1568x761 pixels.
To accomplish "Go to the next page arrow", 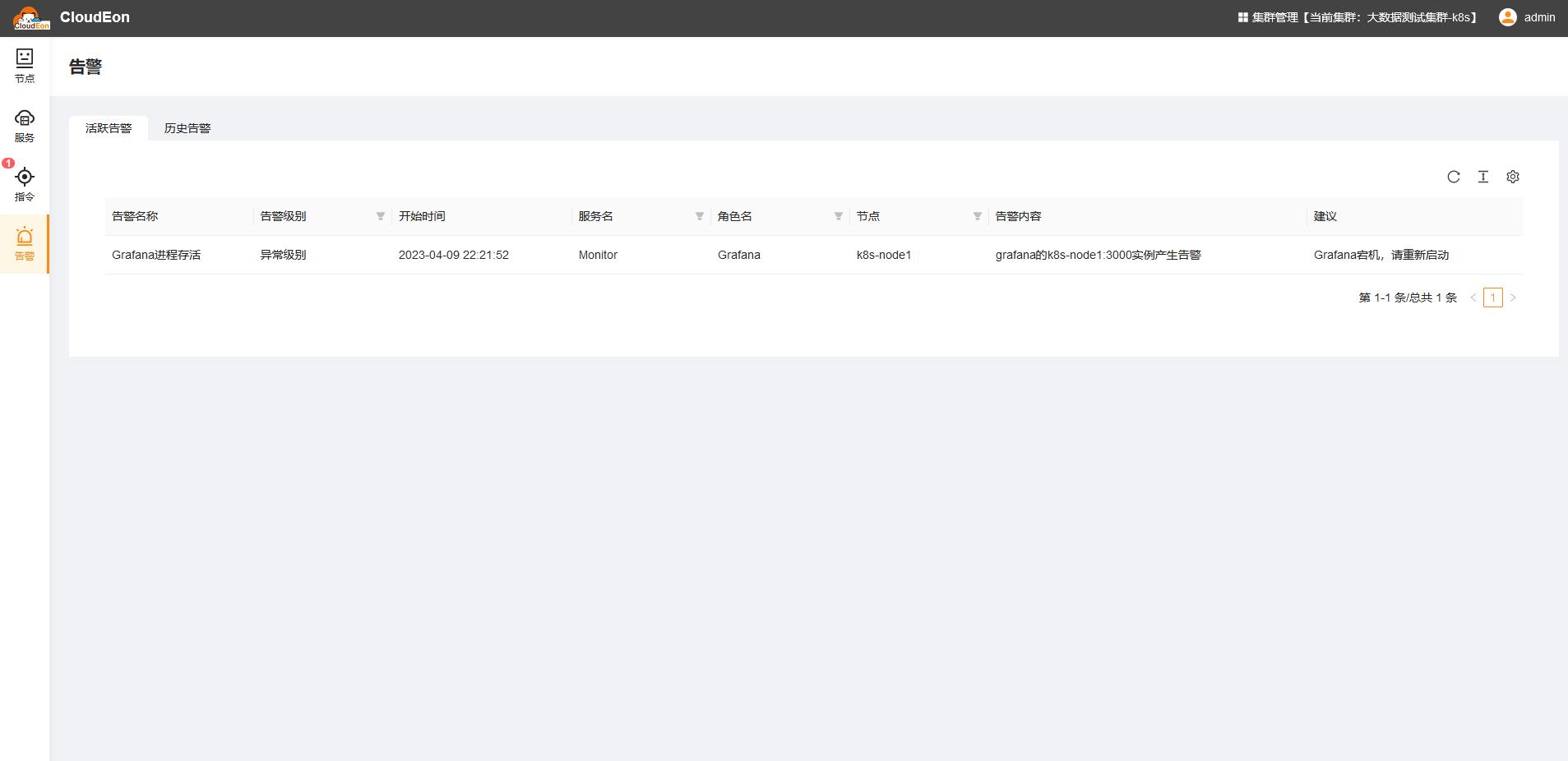I will 1513,297.
